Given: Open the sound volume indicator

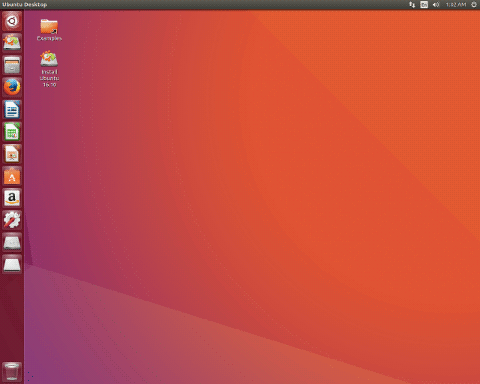Looking at the screenshot, I should click(x=436, y=5).
